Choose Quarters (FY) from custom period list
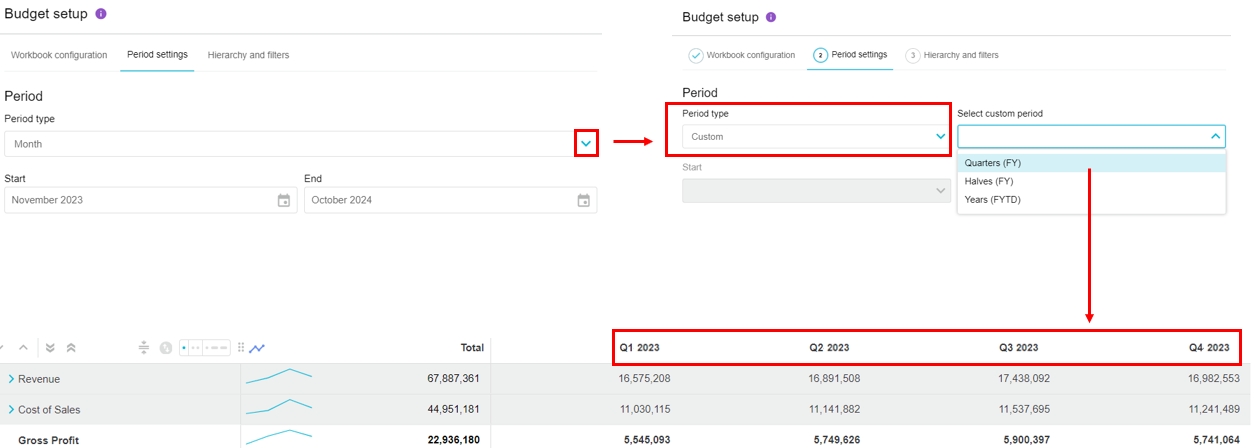The width and height of the screenshot is (1255, 448). click(992, 163)
